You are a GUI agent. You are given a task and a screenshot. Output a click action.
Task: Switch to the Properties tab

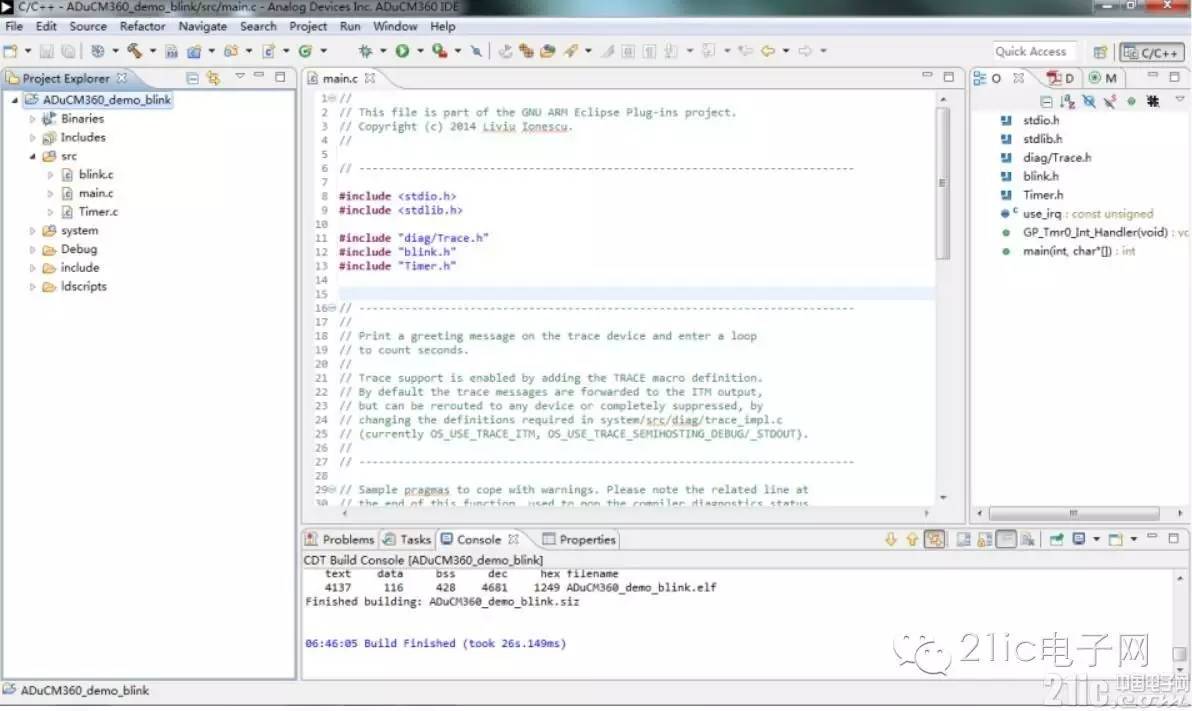(x=579, y=539)
